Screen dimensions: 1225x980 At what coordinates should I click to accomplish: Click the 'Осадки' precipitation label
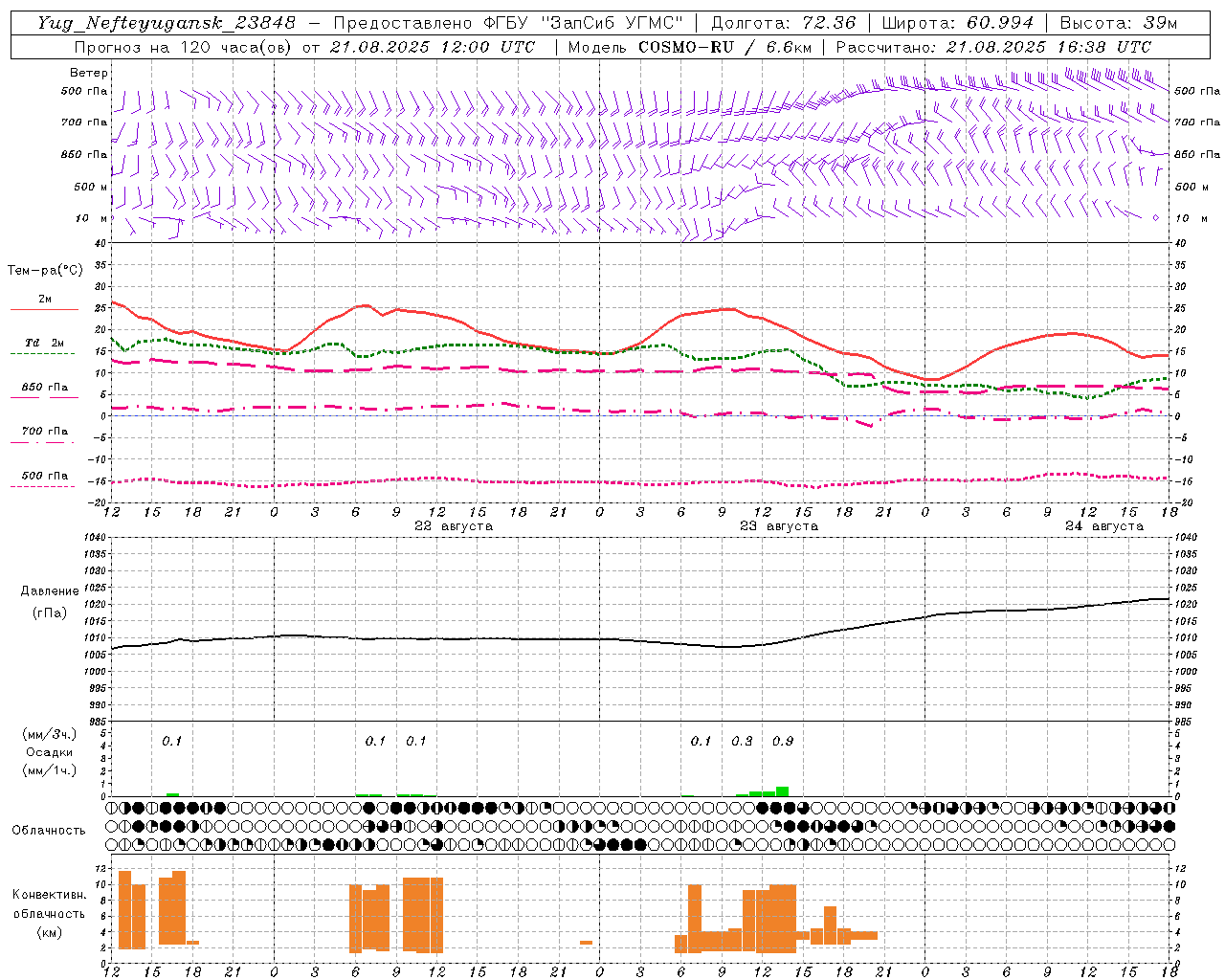(50, 752)
